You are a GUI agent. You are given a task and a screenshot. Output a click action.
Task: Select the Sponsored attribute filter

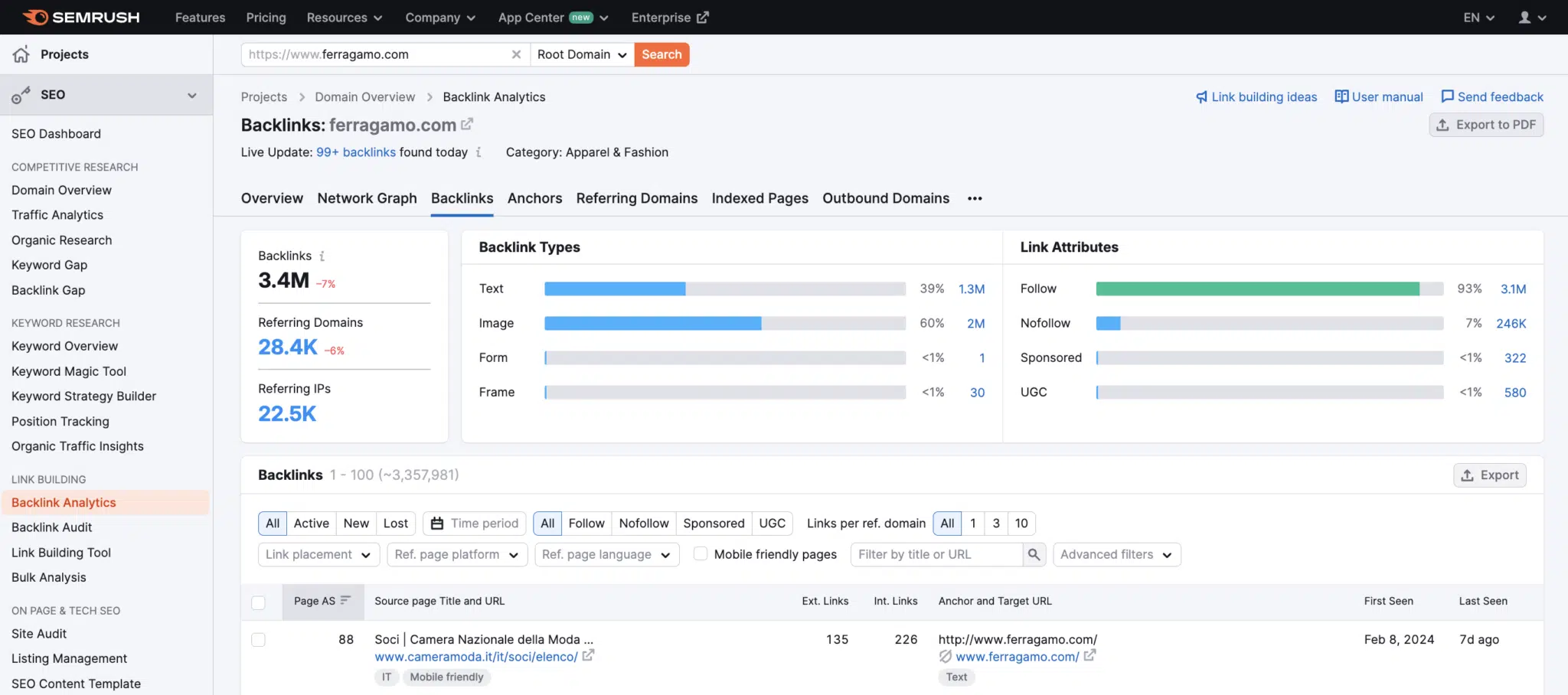714,524
